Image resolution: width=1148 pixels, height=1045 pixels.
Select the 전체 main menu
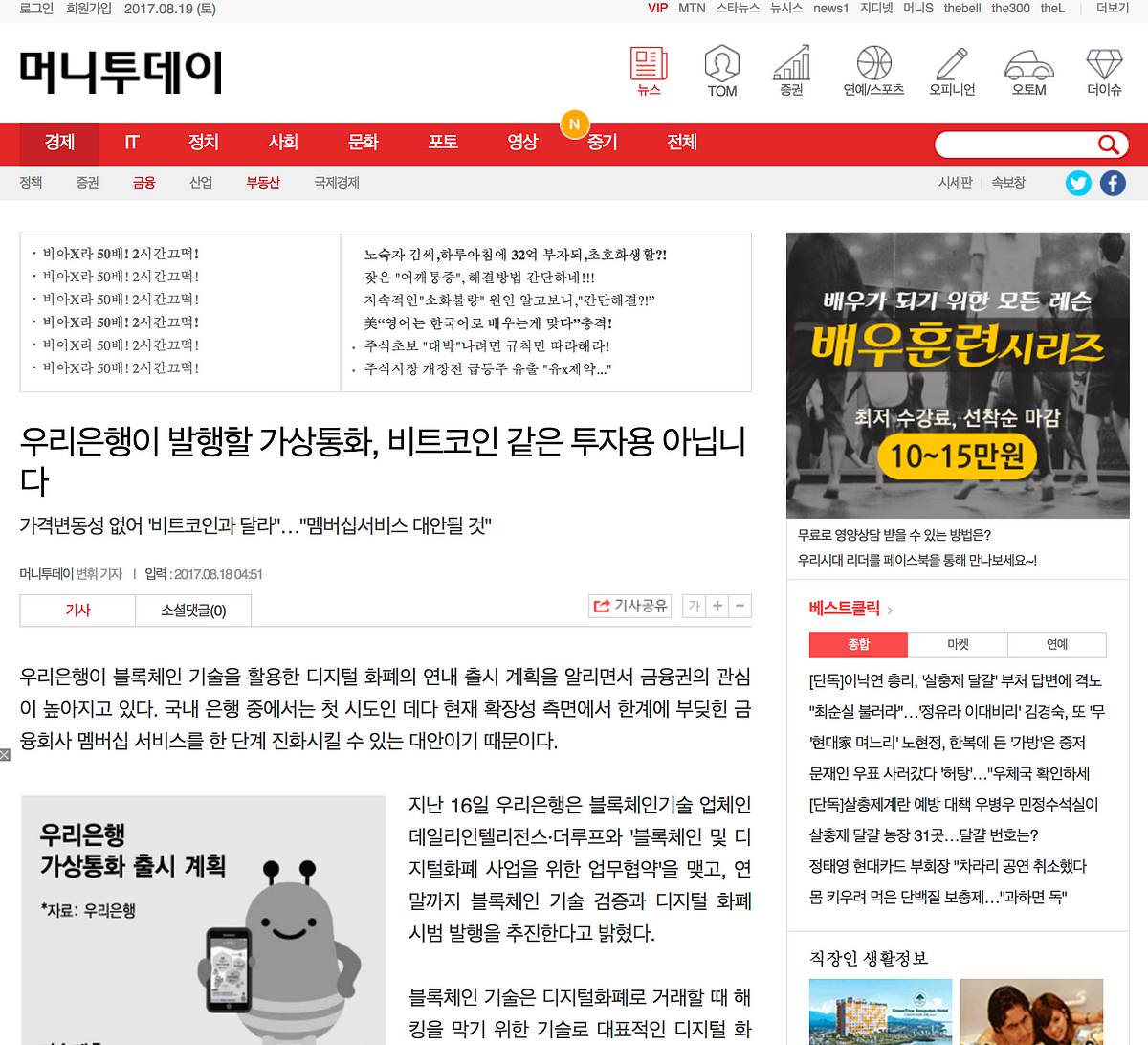point(682,143)
